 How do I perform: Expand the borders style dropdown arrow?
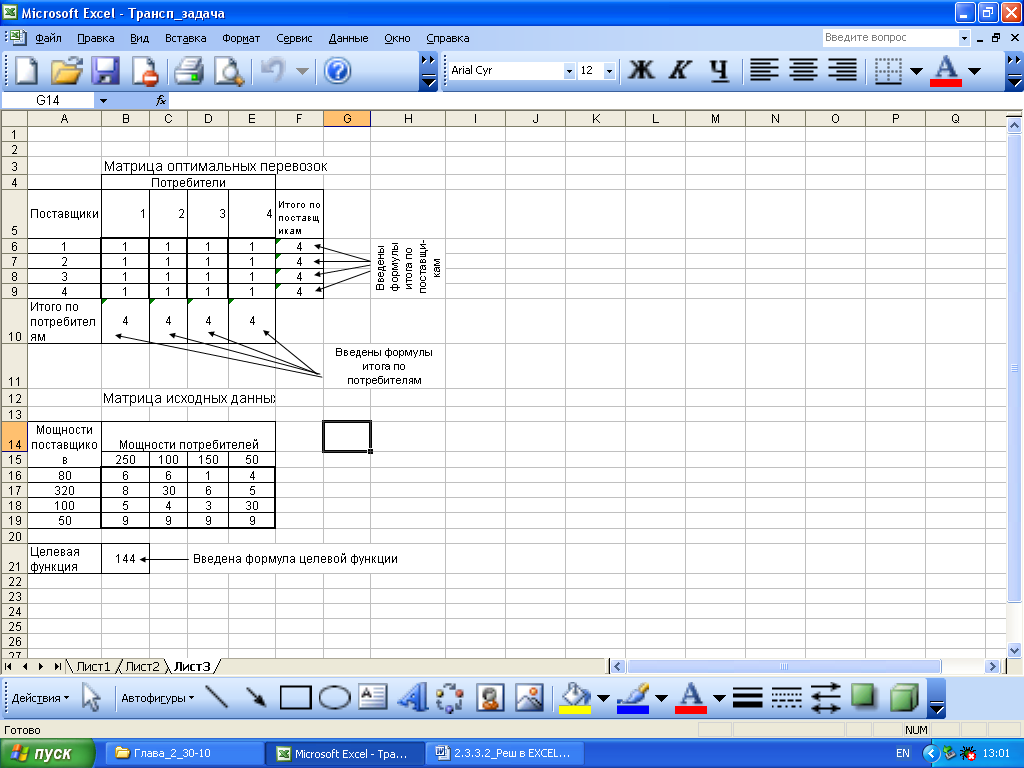click(916, 71)
